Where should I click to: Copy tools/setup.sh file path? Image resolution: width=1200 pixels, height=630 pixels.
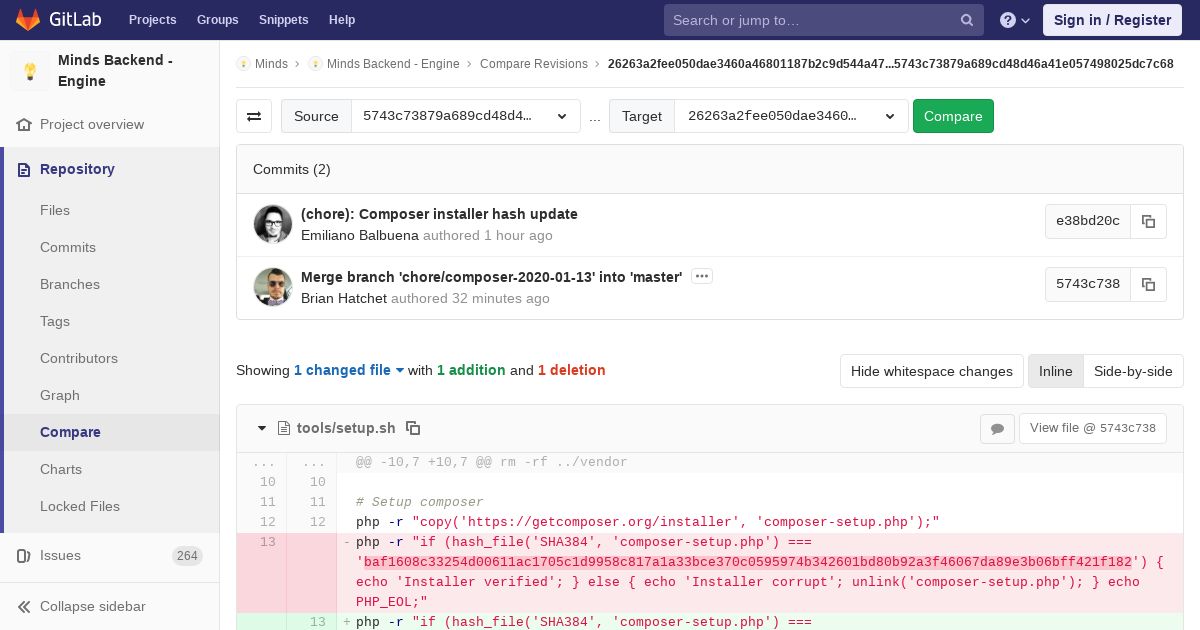coord(413,428)
